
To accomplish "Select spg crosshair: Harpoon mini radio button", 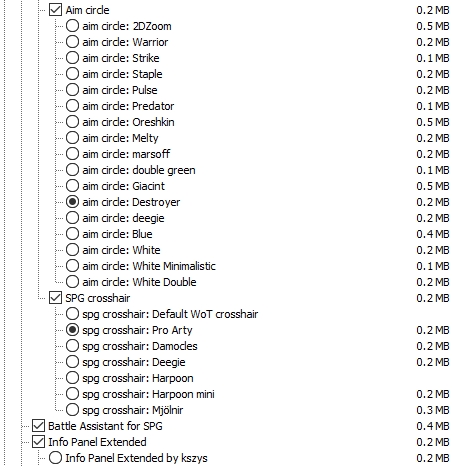I will pos(72,394).
